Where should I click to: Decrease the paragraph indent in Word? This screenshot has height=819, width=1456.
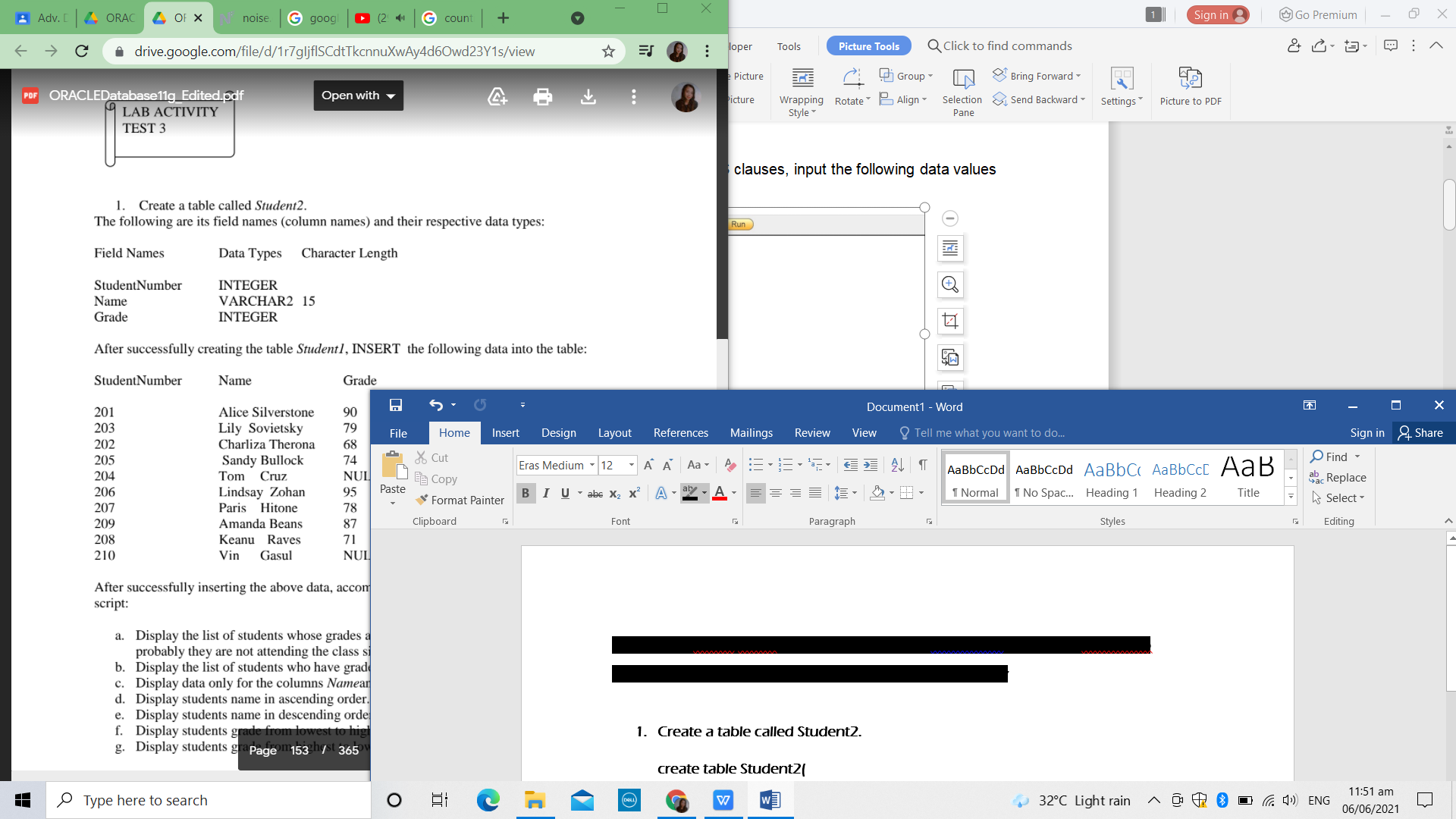coord(851,465)
